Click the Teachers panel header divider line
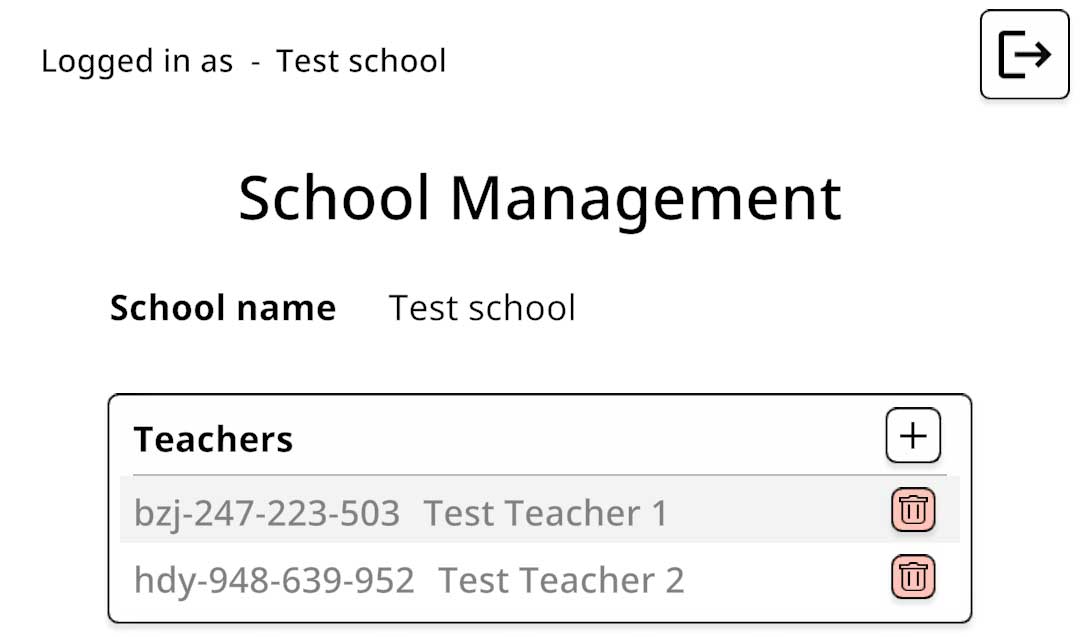1080x637 pixels. coord(539,474)
